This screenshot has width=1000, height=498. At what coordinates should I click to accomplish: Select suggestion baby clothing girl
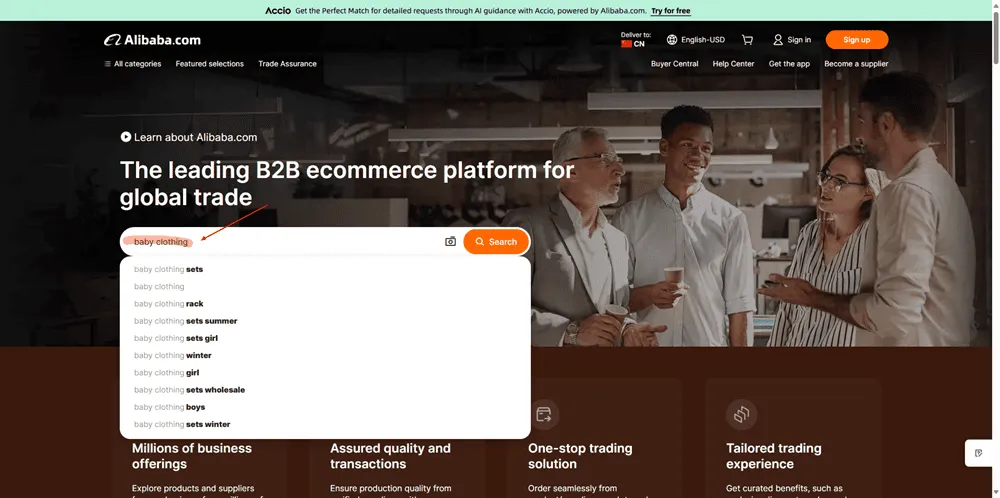(325, 372)
